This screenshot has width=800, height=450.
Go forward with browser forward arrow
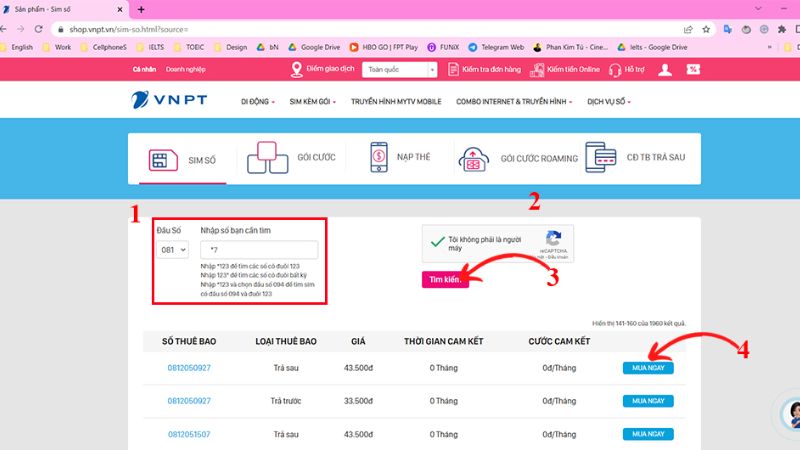click(x=20, y=29)
